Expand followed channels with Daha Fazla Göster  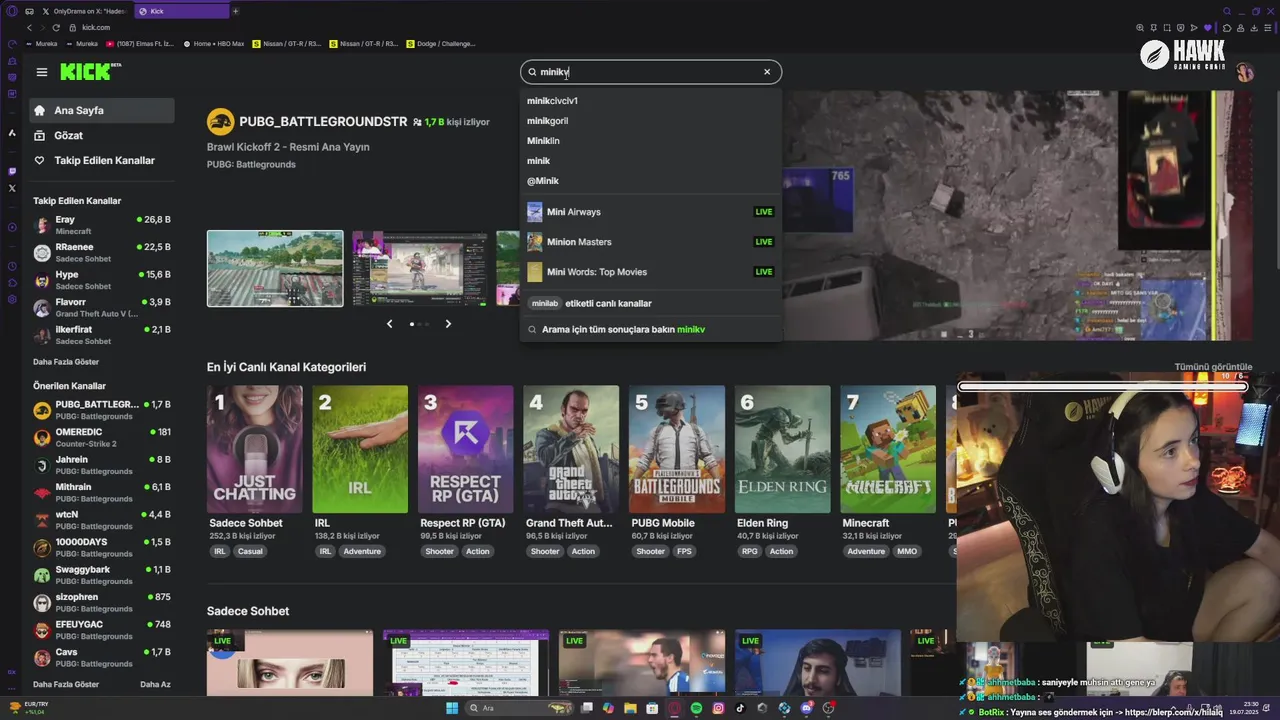pos(66,362)
